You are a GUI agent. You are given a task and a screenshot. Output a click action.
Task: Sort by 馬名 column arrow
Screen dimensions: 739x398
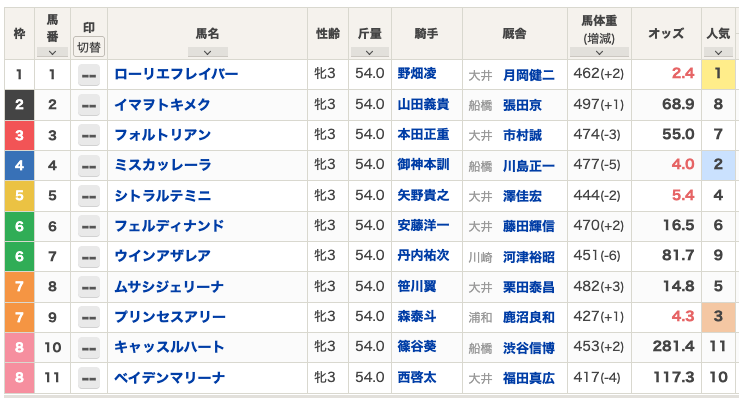pos(207,52)
